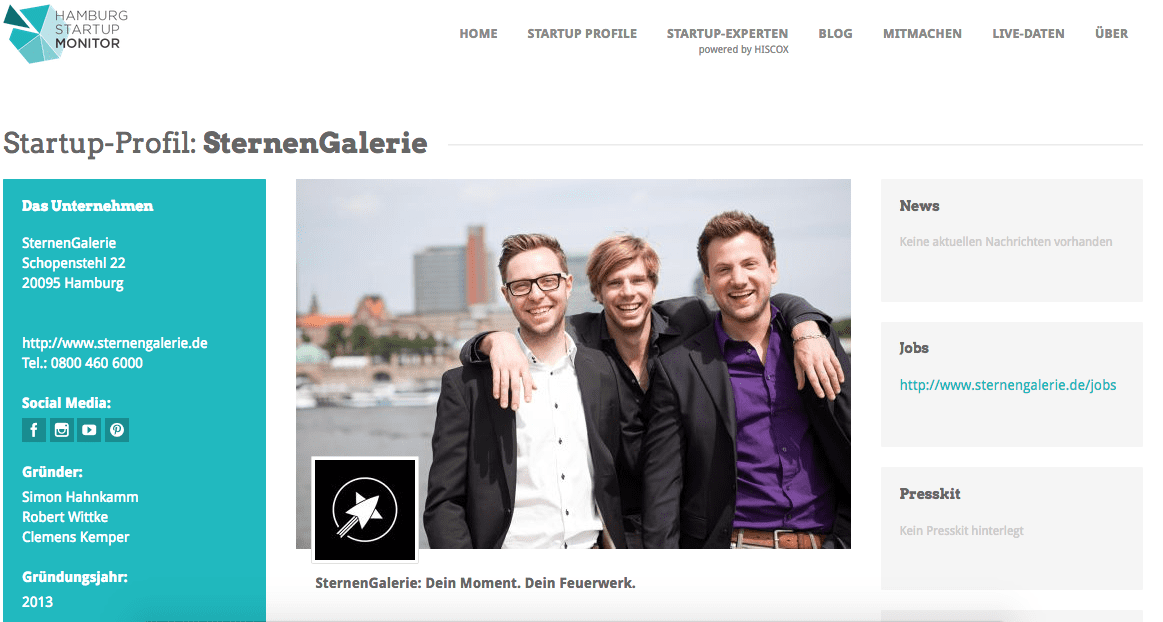Open the ÜBER menu item

pos(1111,33)
